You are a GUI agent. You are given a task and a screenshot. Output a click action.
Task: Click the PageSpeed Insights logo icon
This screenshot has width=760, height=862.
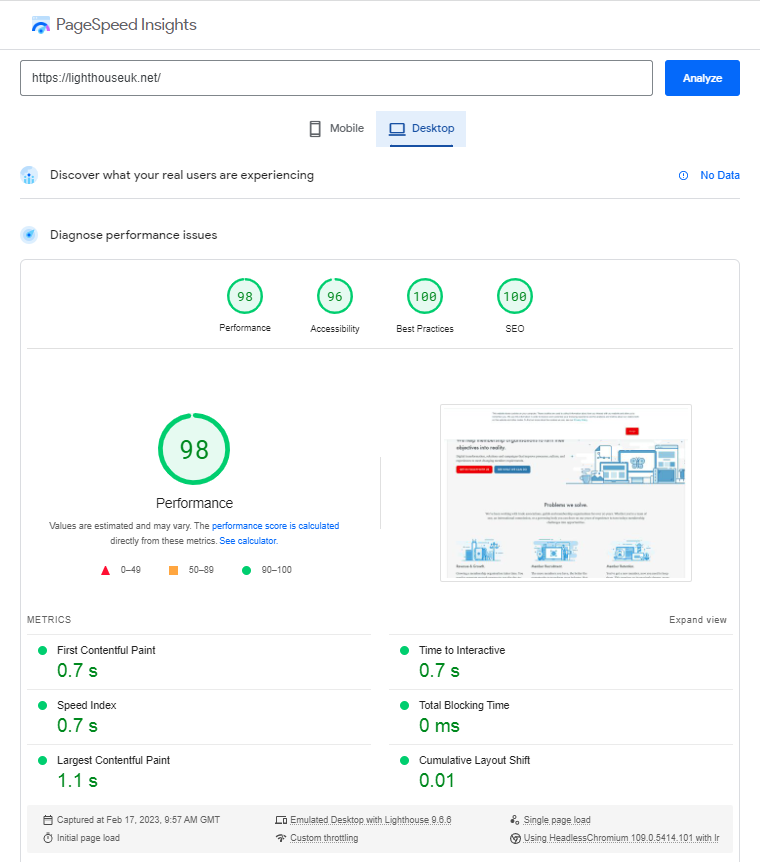[x=41, y=25]
